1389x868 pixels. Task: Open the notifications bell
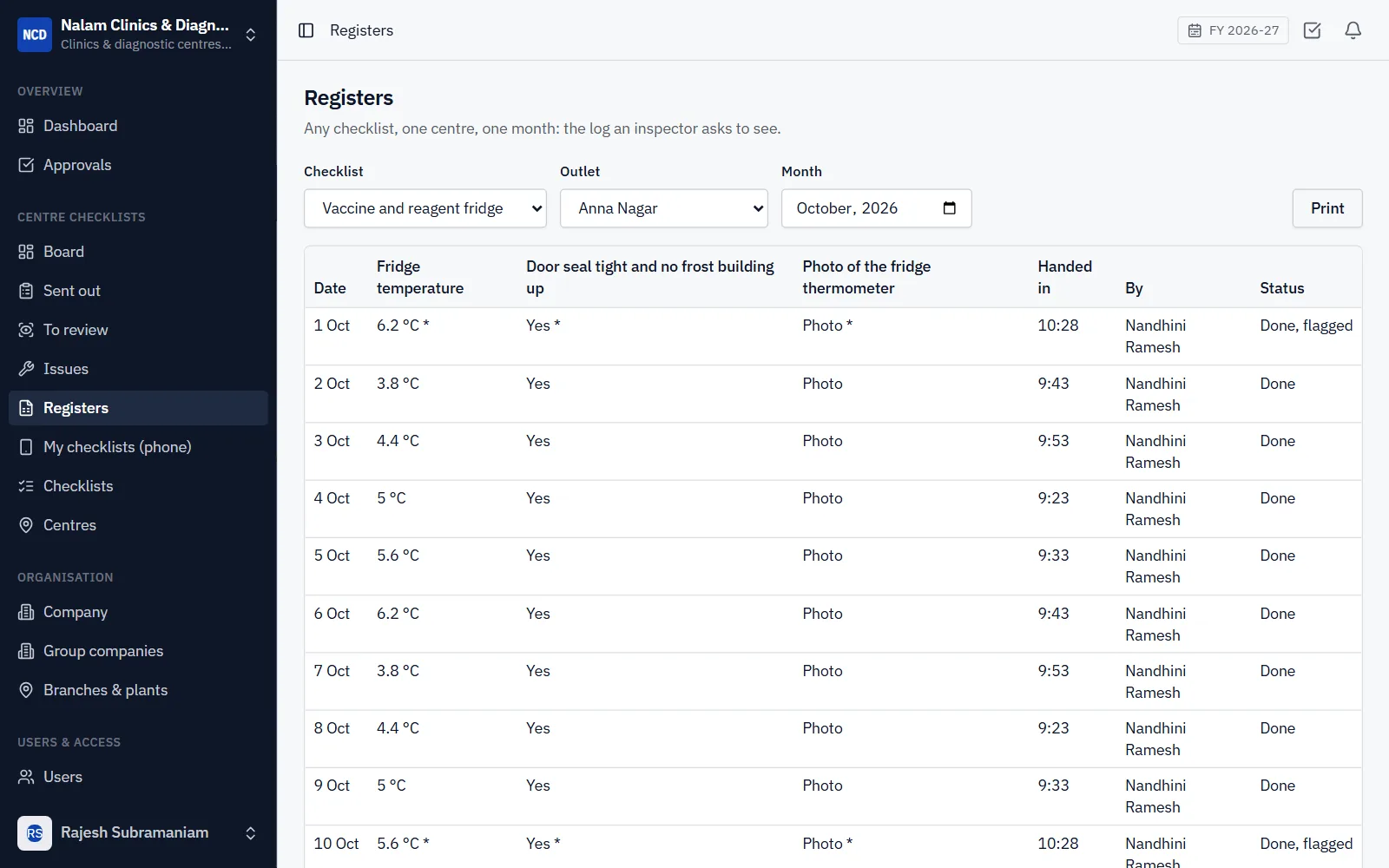pos(1353,30)
